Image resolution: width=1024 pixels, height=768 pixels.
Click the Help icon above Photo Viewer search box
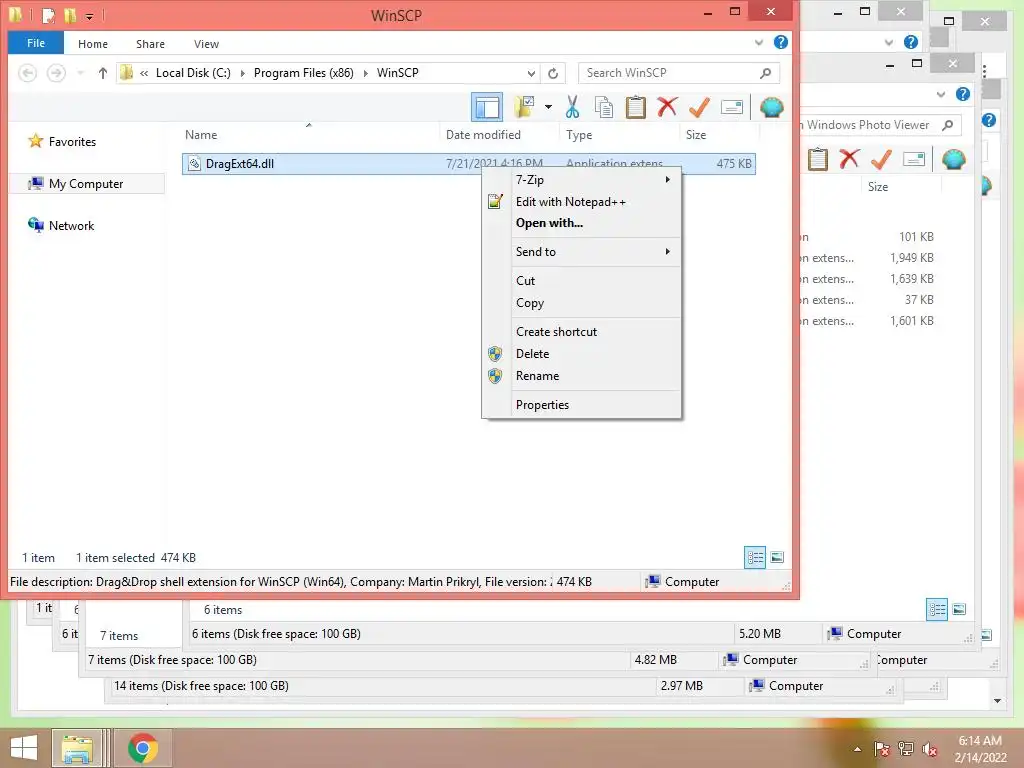point(963,94)
